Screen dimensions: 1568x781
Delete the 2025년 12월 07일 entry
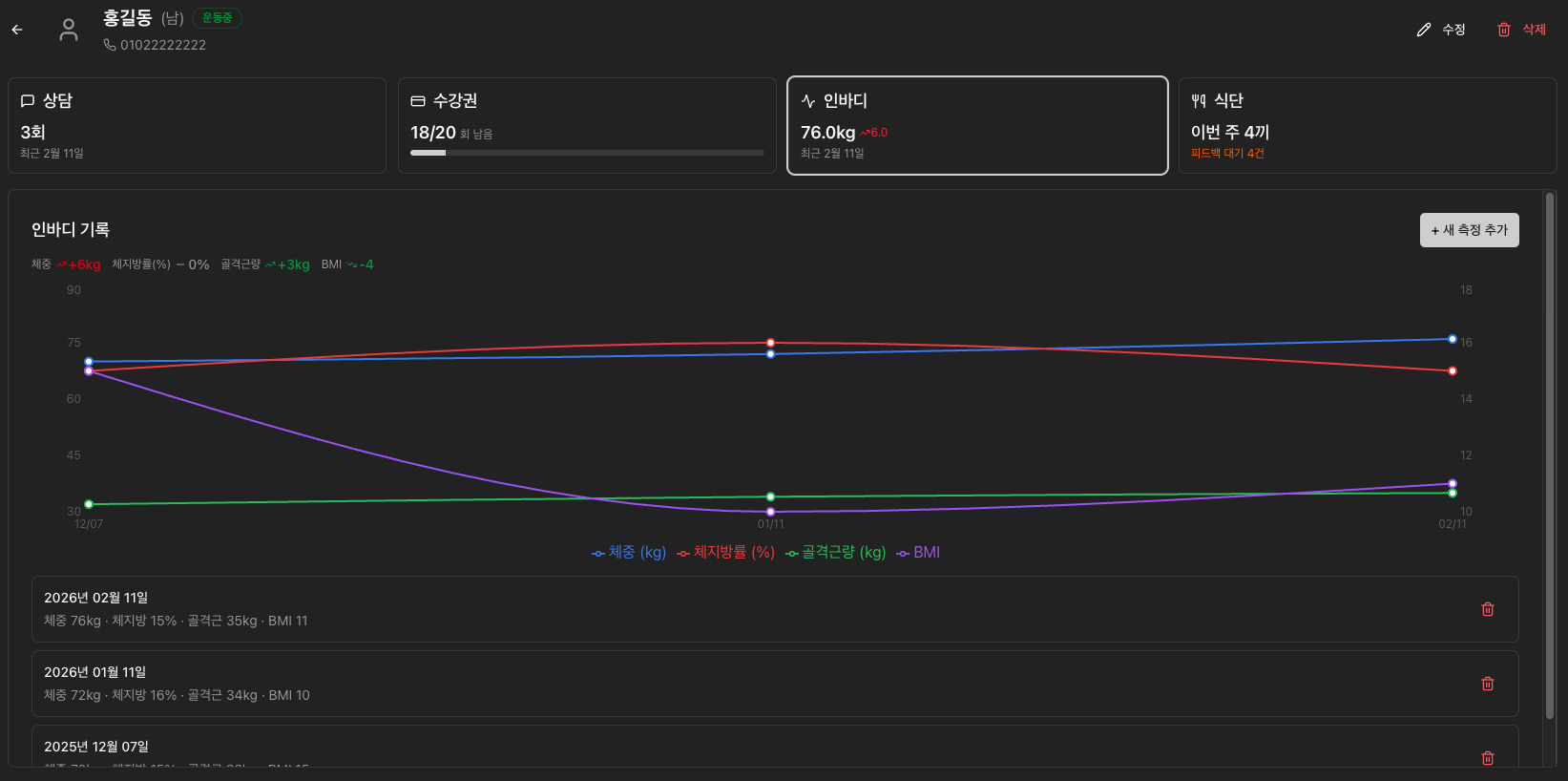1487,757
